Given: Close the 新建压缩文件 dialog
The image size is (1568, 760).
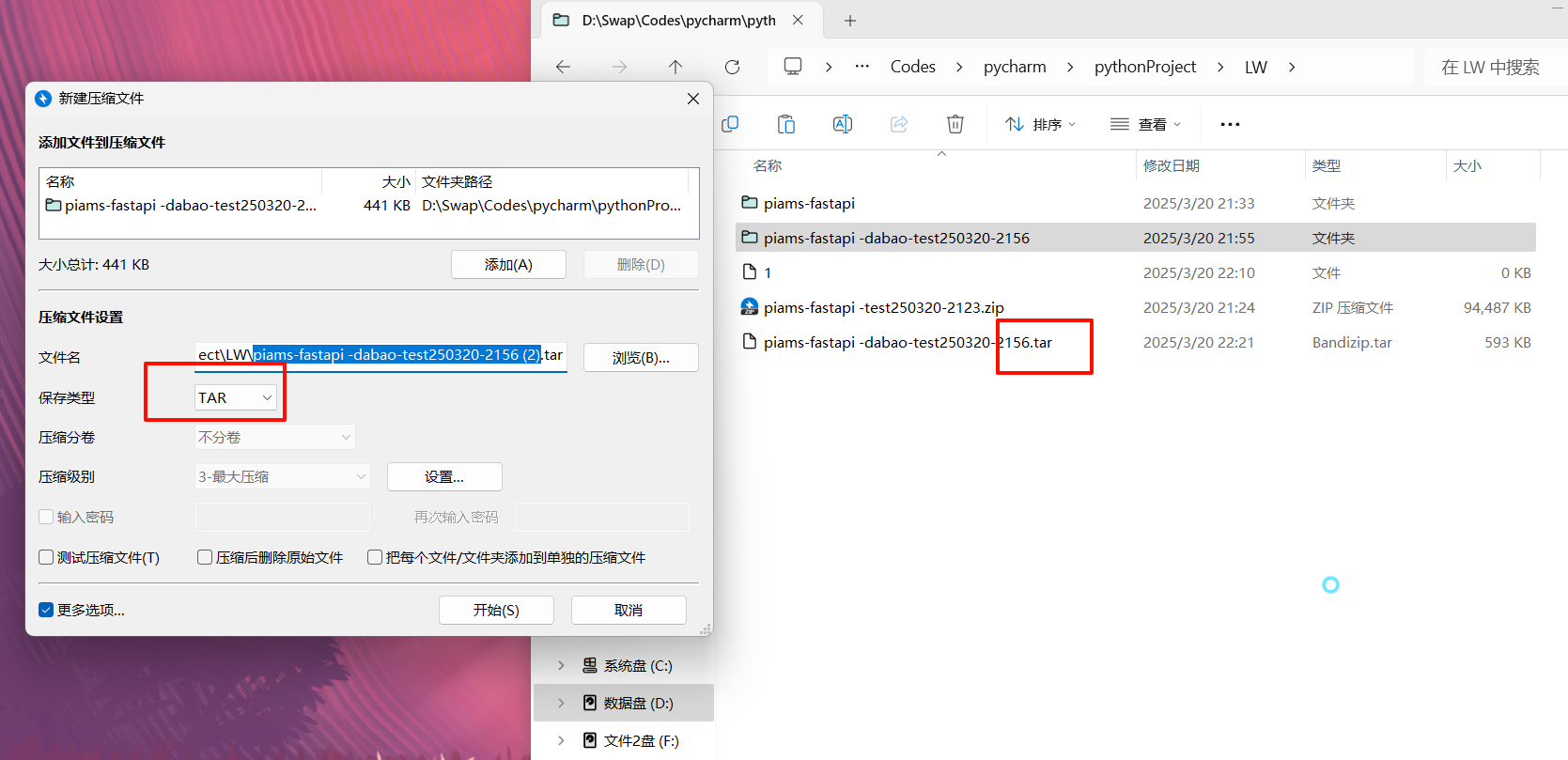Looking at the screenshot, I should (x=693, y=99).
